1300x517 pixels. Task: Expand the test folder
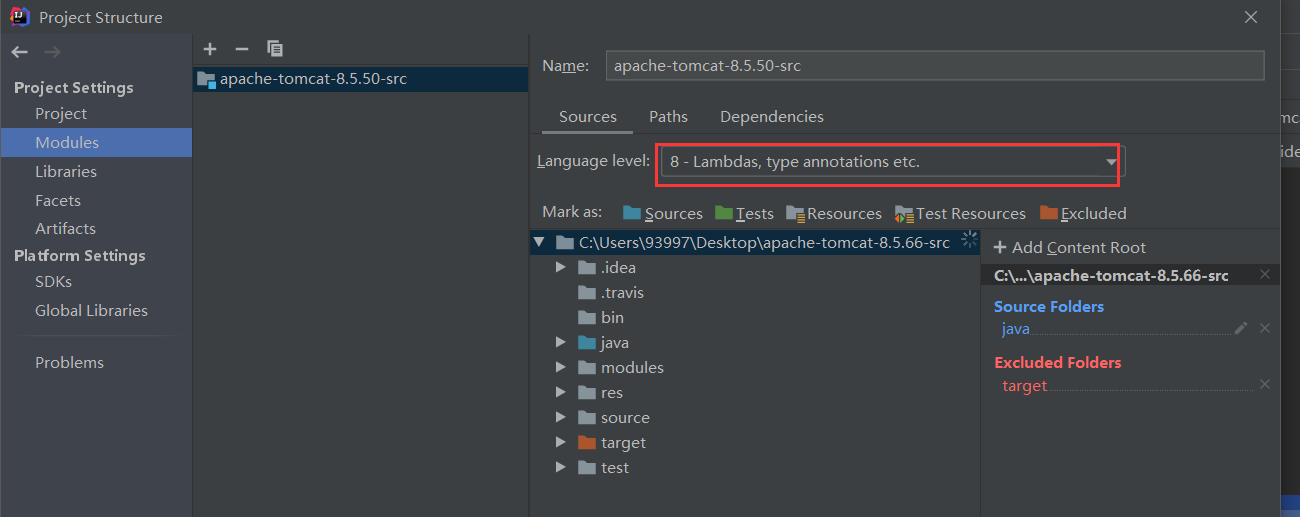[561, 467]
